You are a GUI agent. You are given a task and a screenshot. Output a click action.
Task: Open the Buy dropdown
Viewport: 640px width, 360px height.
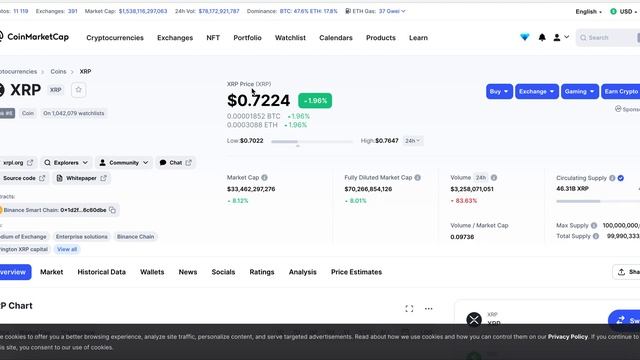tap(499, 91)
